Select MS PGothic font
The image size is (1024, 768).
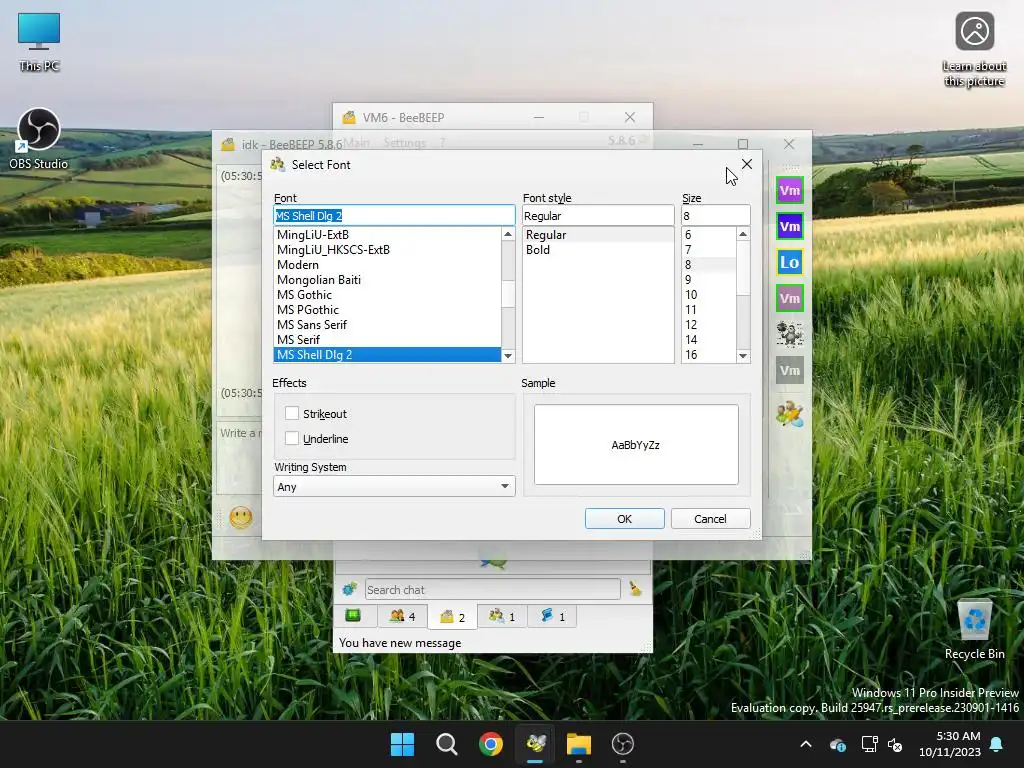tap(387, 310)
